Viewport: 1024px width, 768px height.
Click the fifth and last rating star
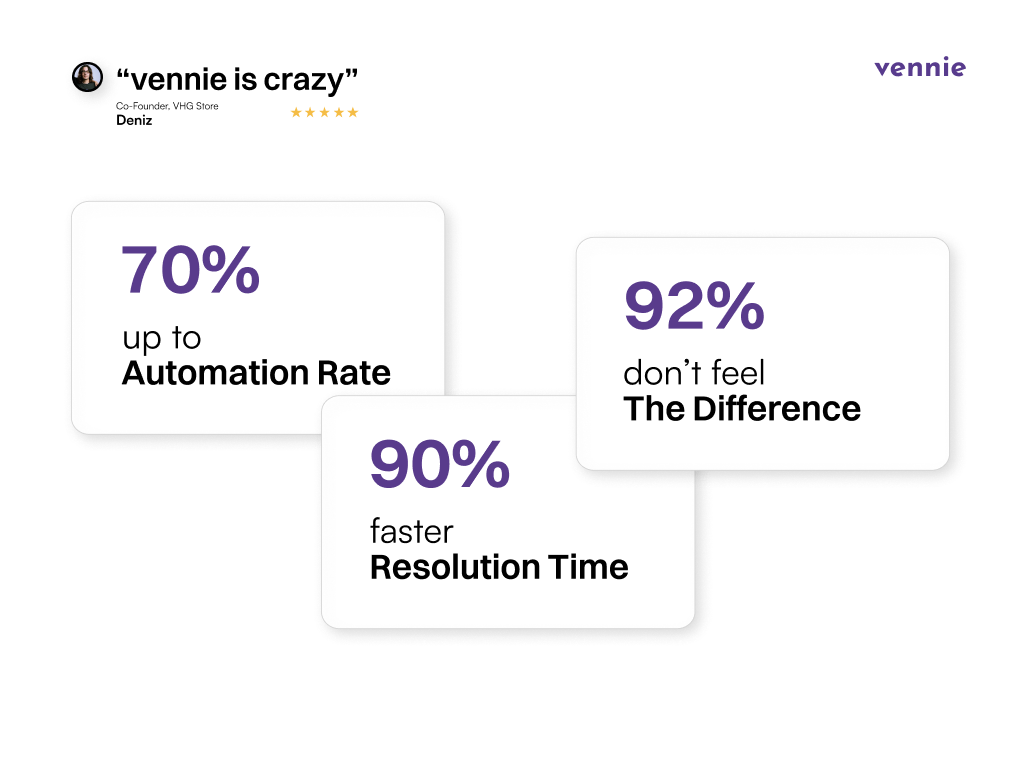352,112
